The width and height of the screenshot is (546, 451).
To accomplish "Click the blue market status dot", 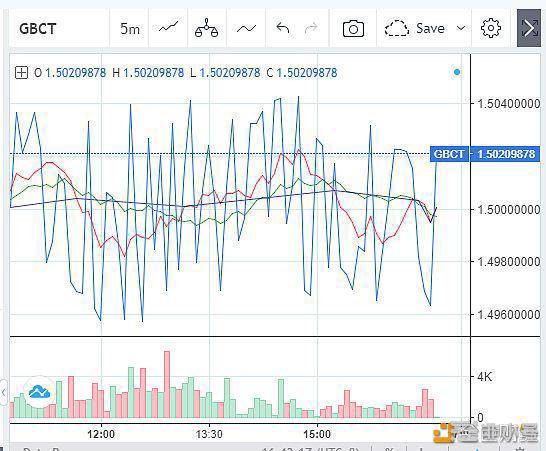I will [457, 72].
